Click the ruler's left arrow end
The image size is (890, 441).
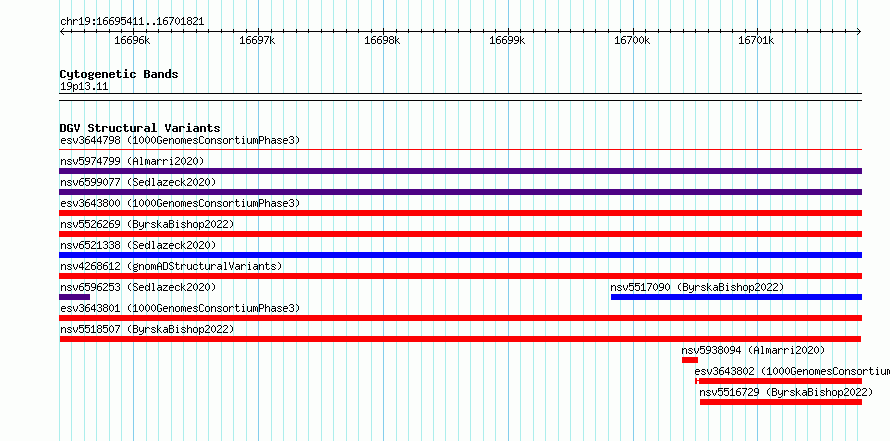coord(62,31)
